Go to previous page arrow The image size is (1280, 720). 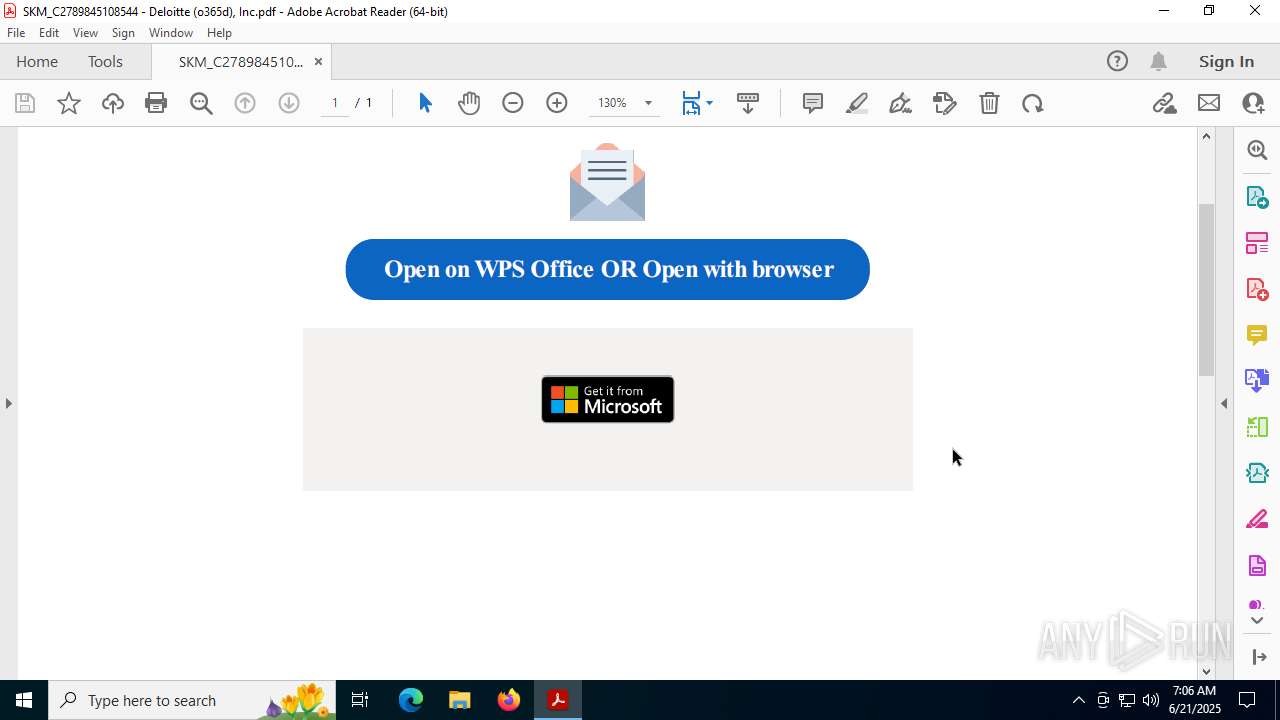pyautogui.click(x=245, y=103)
